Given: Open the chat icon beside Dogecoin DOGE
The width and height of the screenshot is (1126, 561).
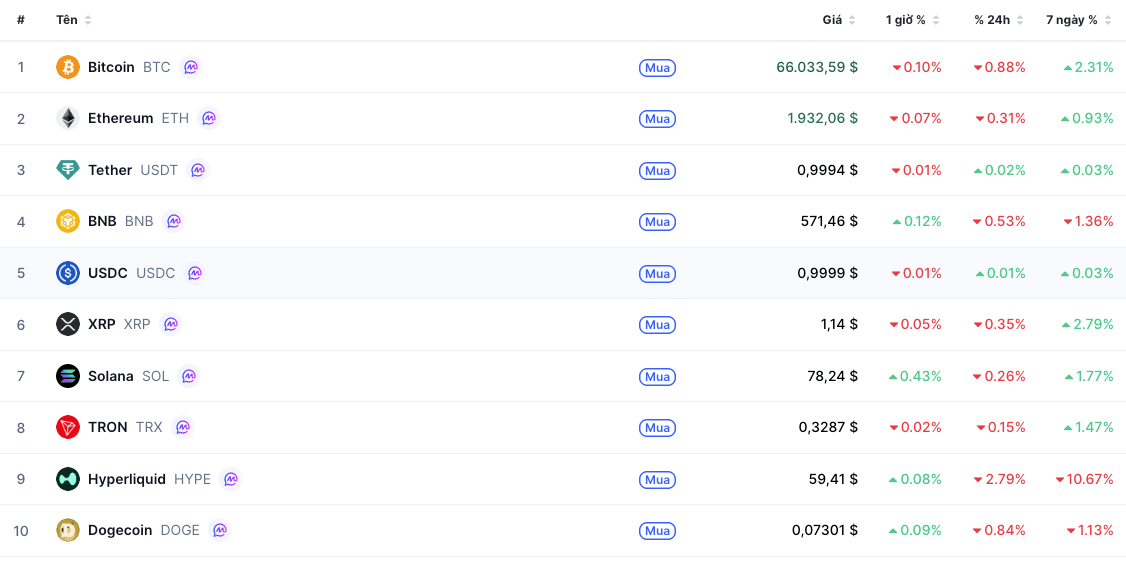Looking at the screenshot, I should 220,530.
